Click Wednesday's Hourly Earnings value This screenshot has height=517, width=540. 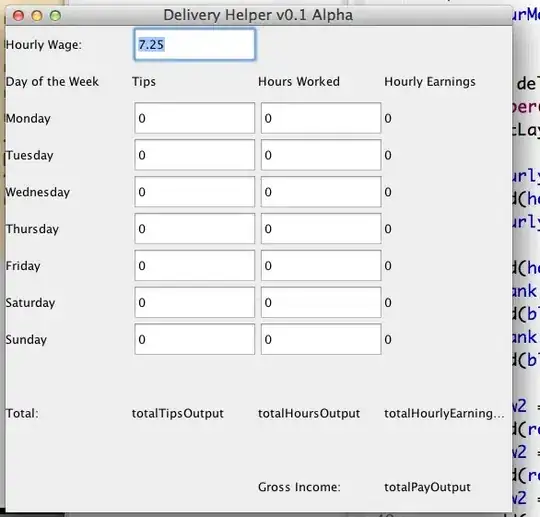tap(388, 192)
